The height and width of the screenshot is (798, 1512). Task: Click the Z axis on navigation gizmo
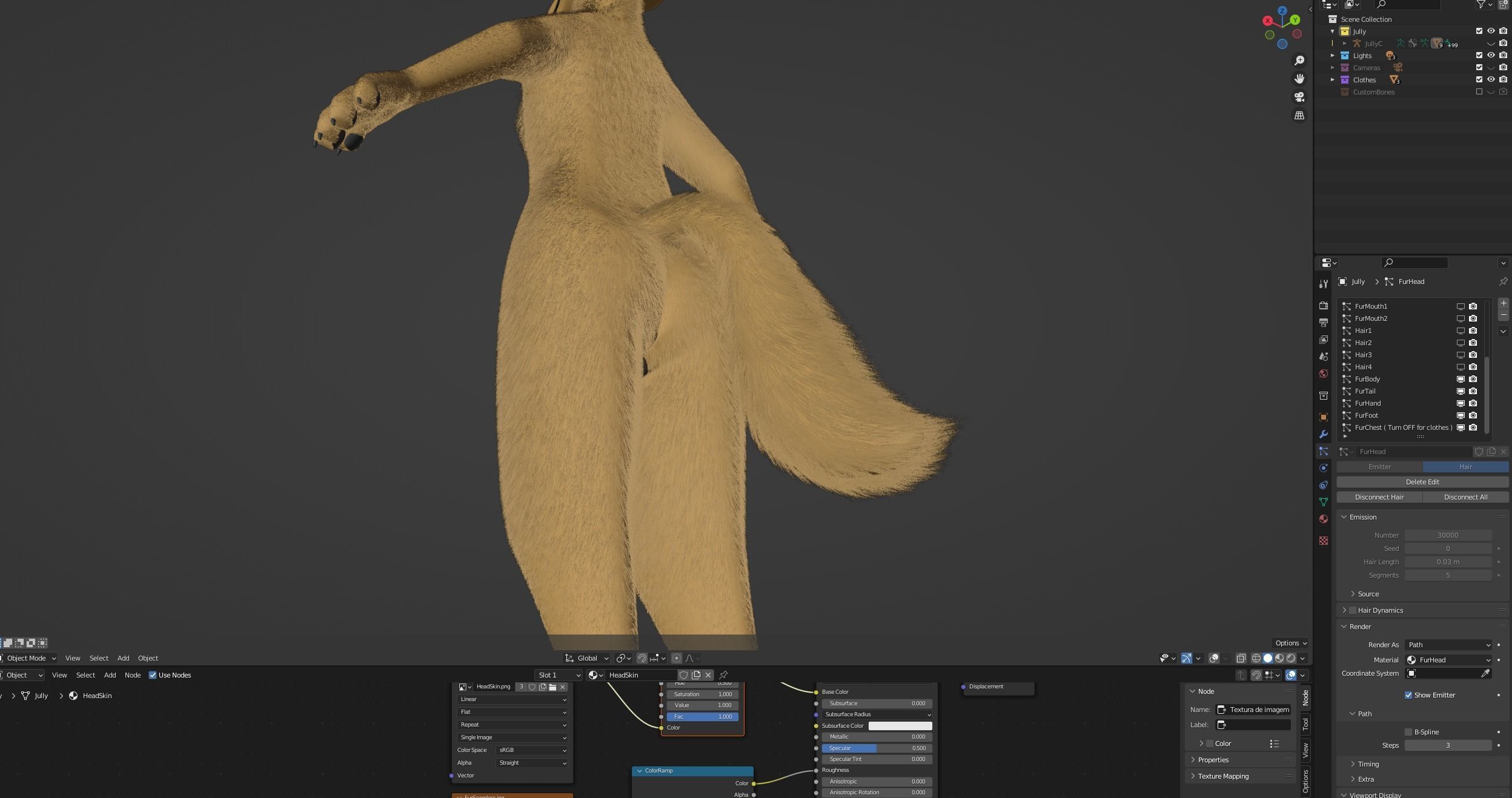[x=1282, y=10]
